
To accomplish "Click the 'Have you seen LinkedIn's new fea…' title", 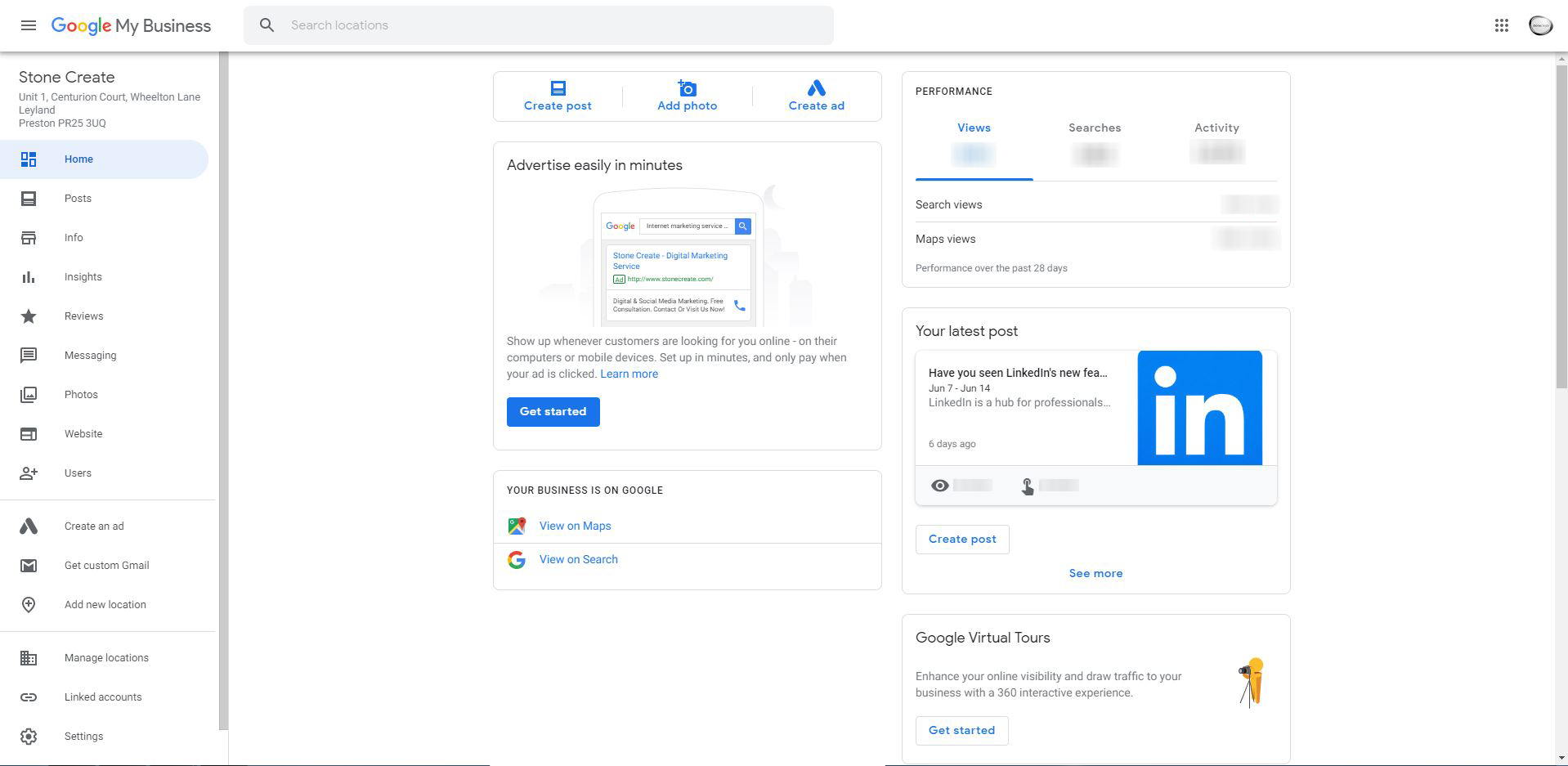I will [1018, 373].
